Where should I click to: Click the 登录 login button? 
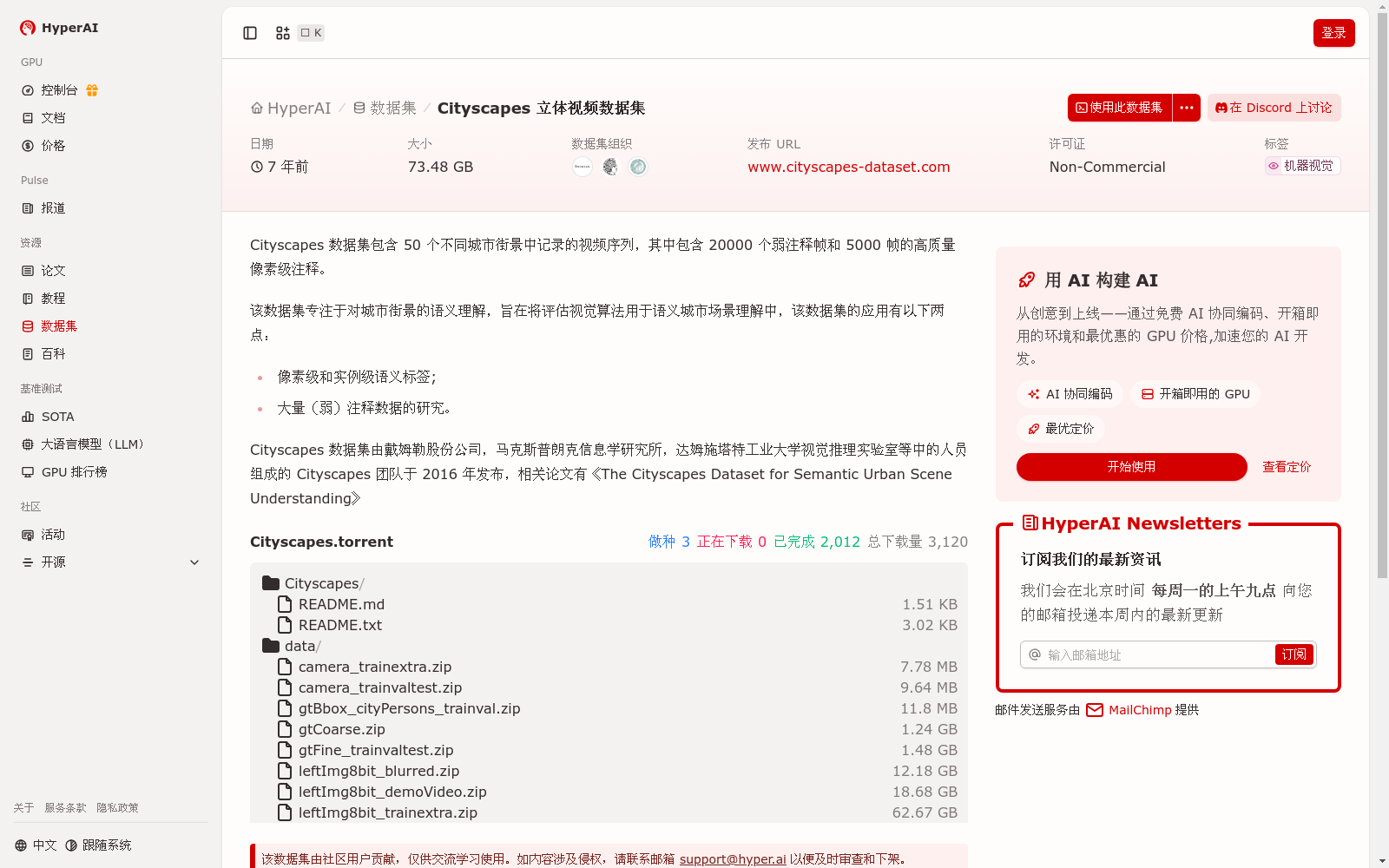(x=1334, y=33)
